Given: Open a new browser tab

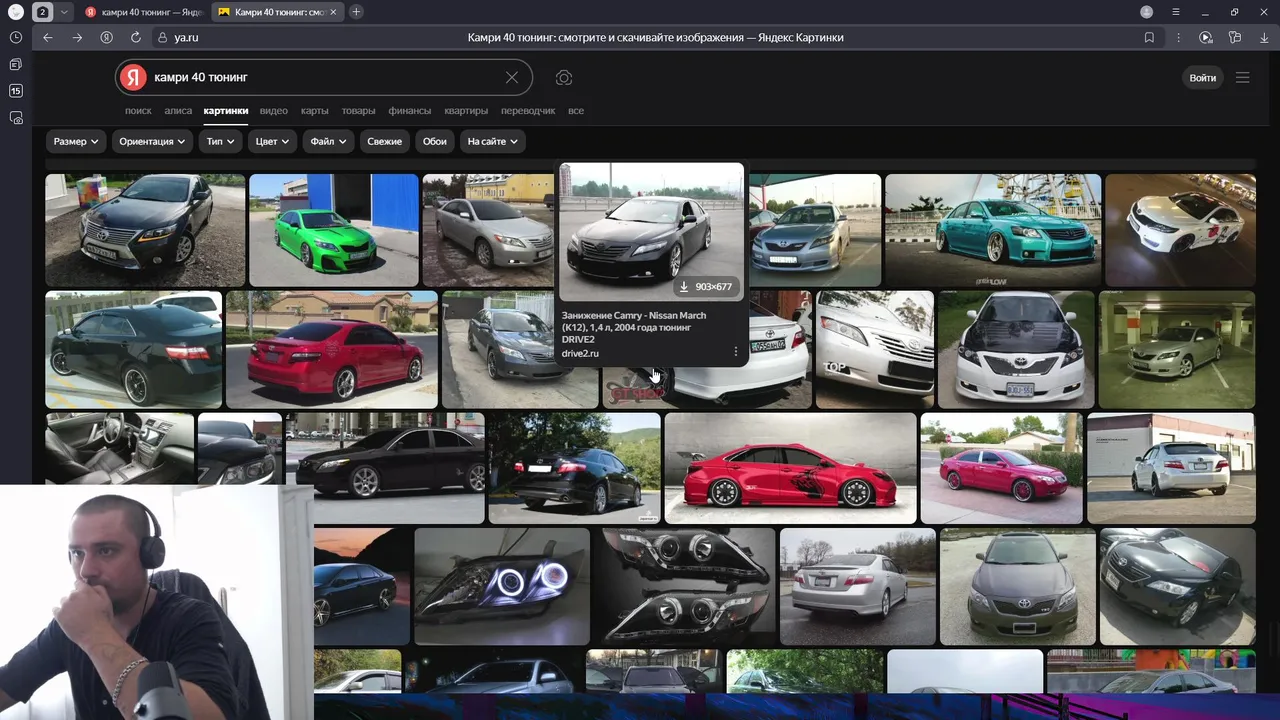Looking at the screenshot, I should [x=356, y=12].
